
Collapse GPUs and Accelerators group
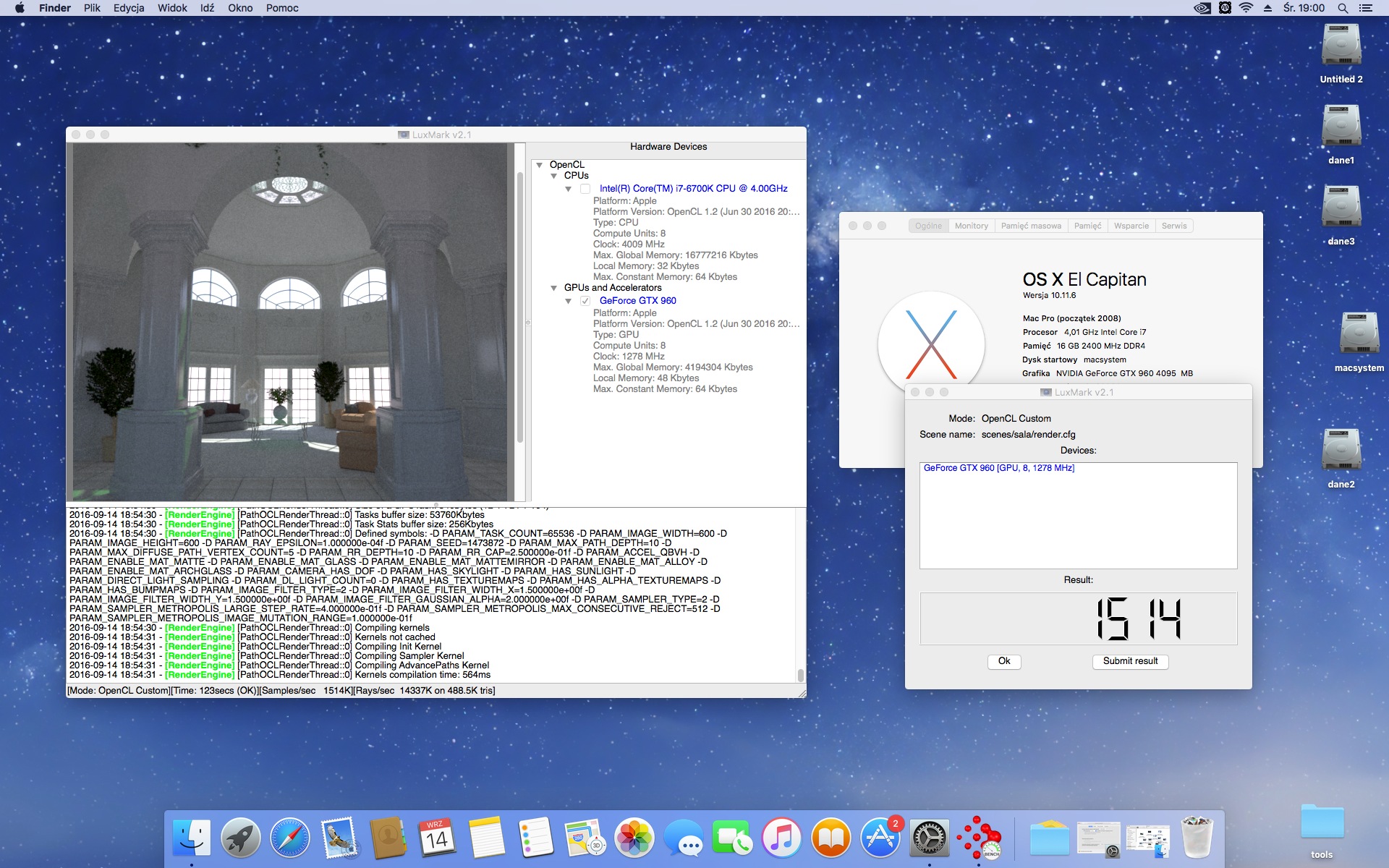coord(554,288)
